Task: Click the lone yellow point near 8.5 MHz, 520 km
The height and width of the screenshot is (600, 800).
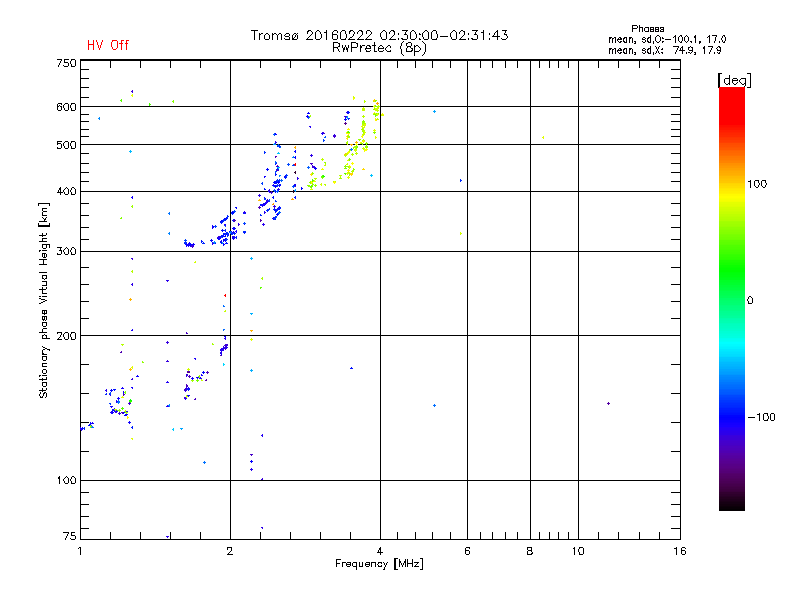Action: coord(543,137)
